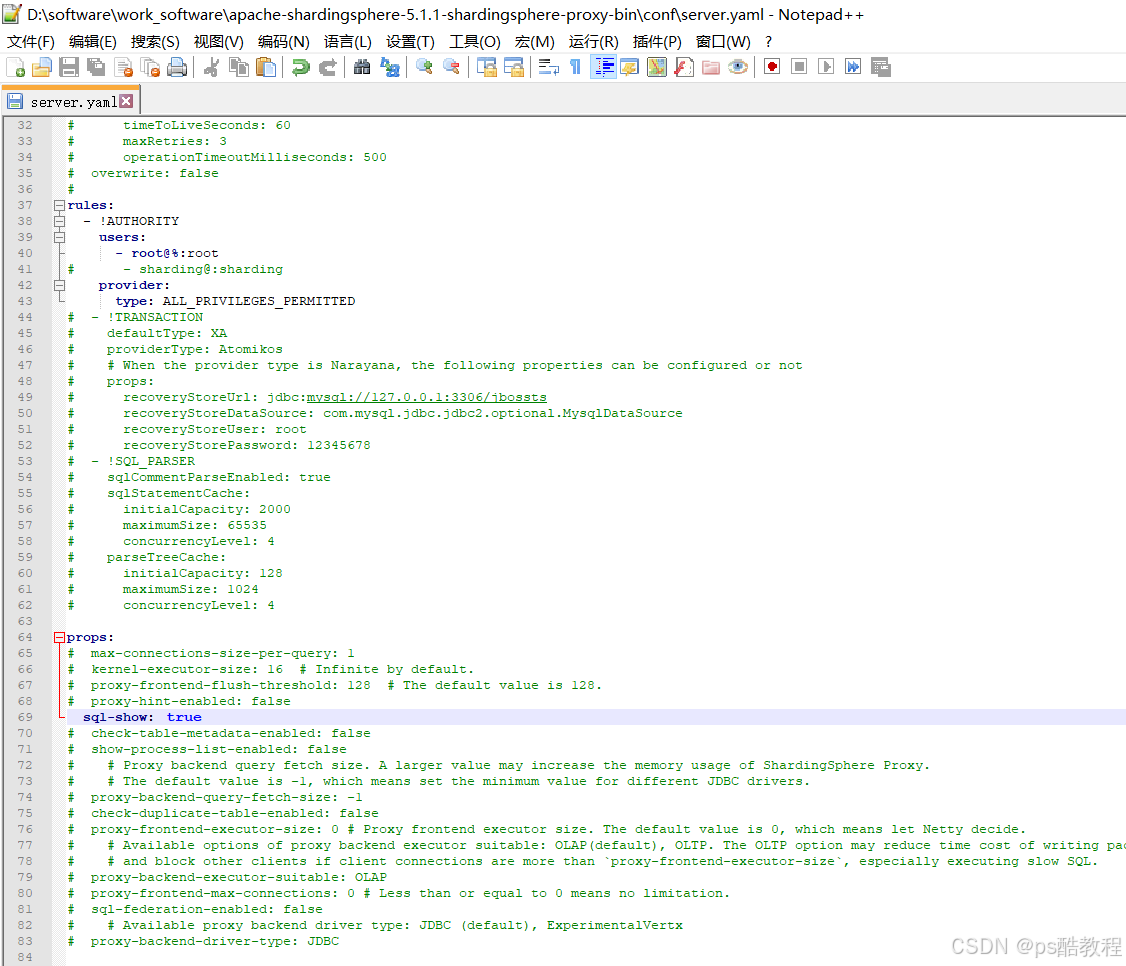
Task: Toggle synchronize vertical scrolling icon
Action: coord(487,68)
